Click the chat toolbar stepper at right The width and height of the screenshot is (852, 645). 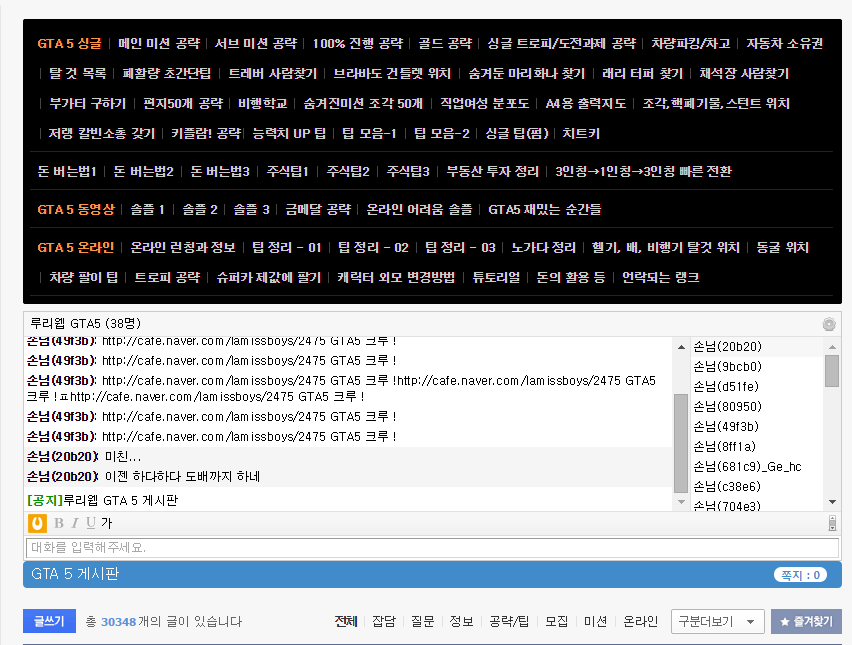coord(832,523)
